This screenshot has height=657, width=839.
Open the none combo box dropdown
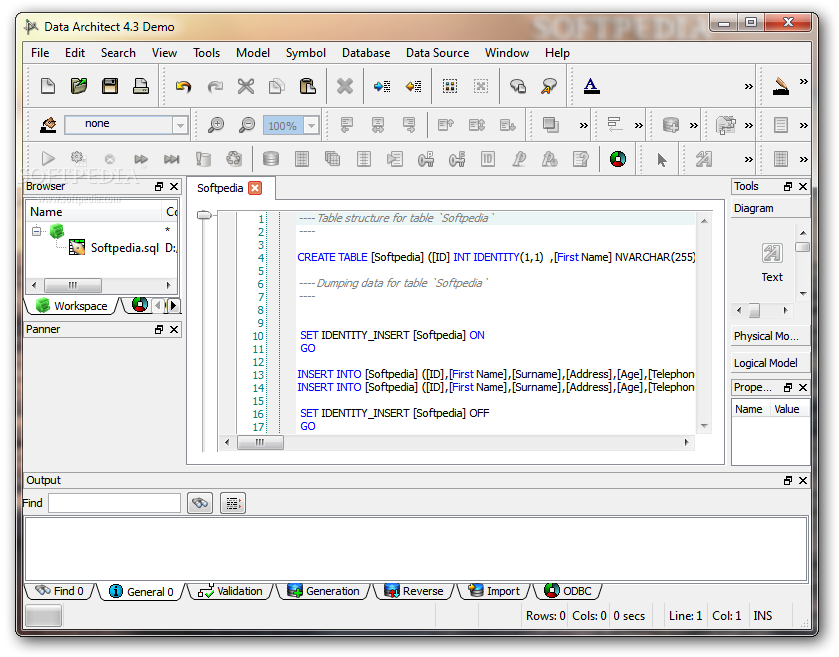click(180, 125)
